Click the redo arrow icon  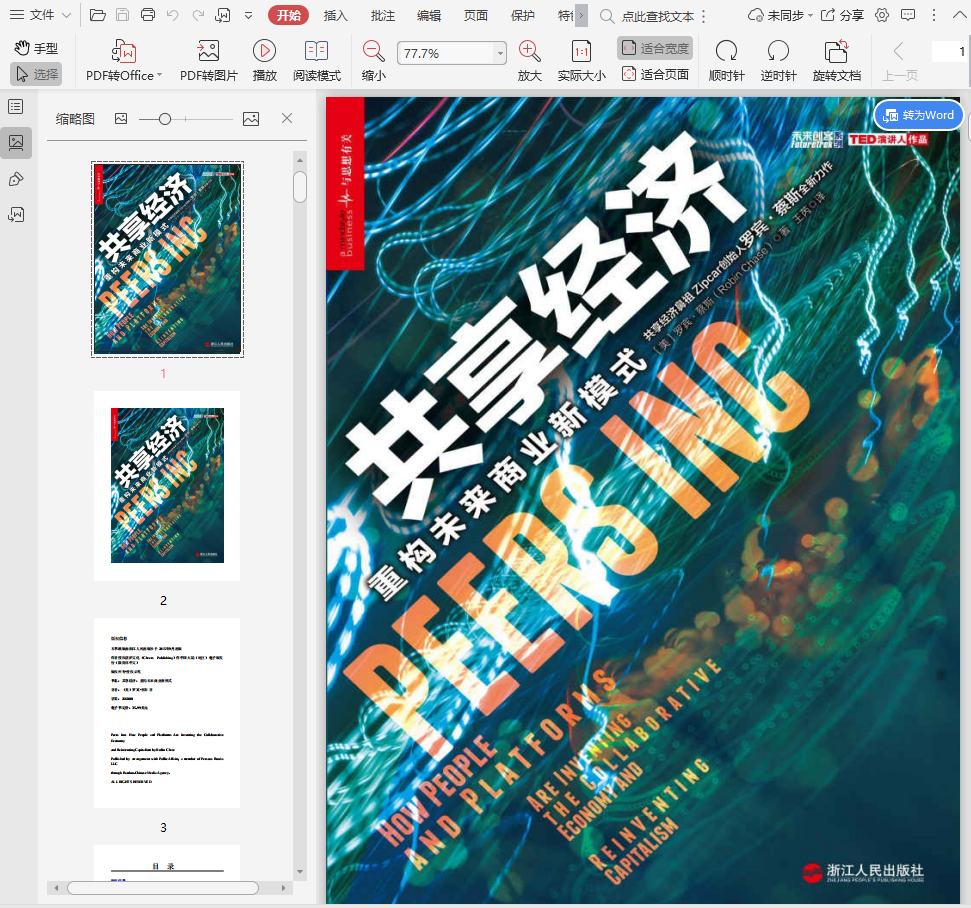(x=198, y=15)
